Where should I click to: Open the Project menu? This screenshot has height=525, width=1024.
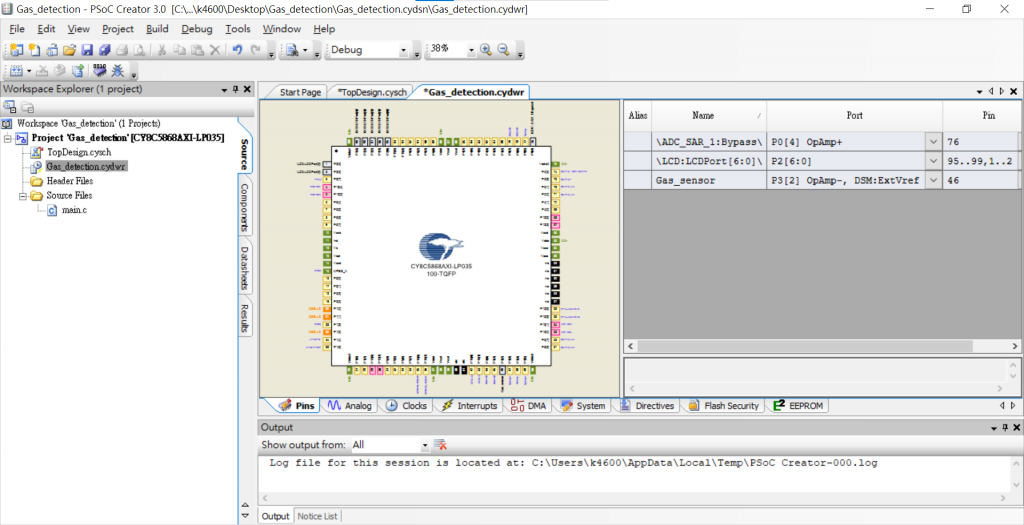point(118,29)
